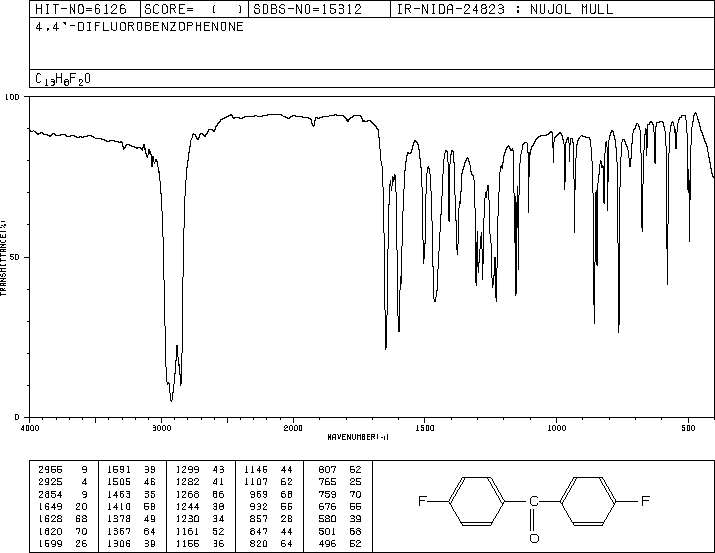The width and height of the screenshot is (715, 553).
Task: Click the SCORE= header field
Action: (x=194, y=9)
